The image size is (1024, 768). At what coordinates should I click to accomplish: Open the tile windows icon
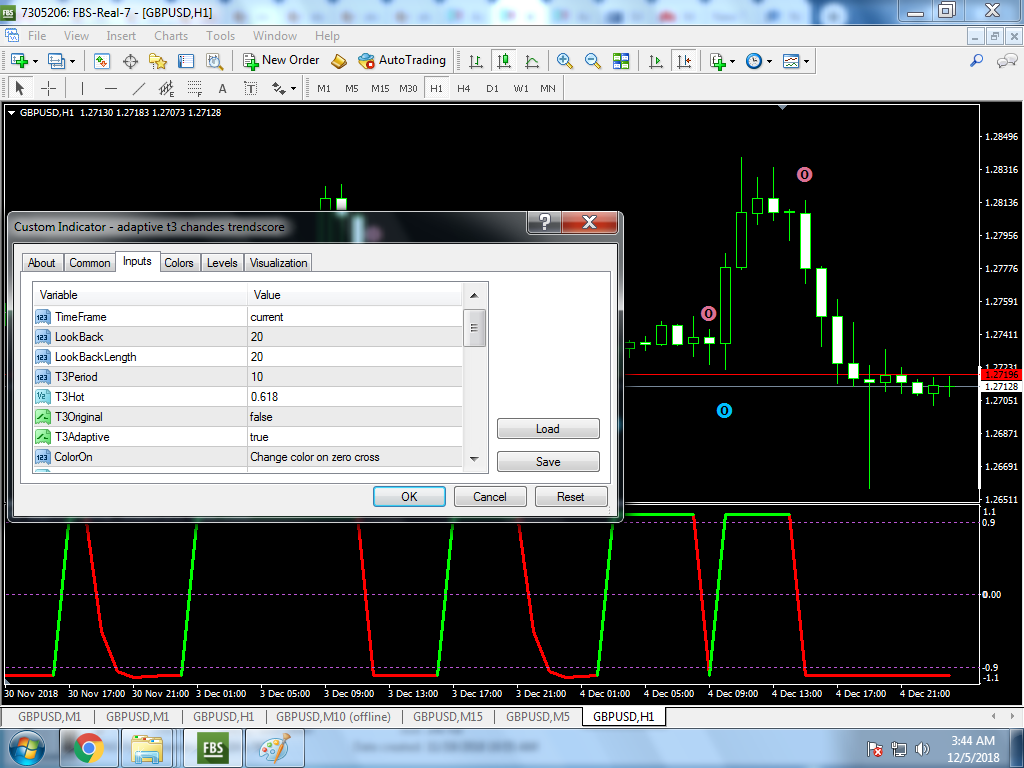coord(621,61)
